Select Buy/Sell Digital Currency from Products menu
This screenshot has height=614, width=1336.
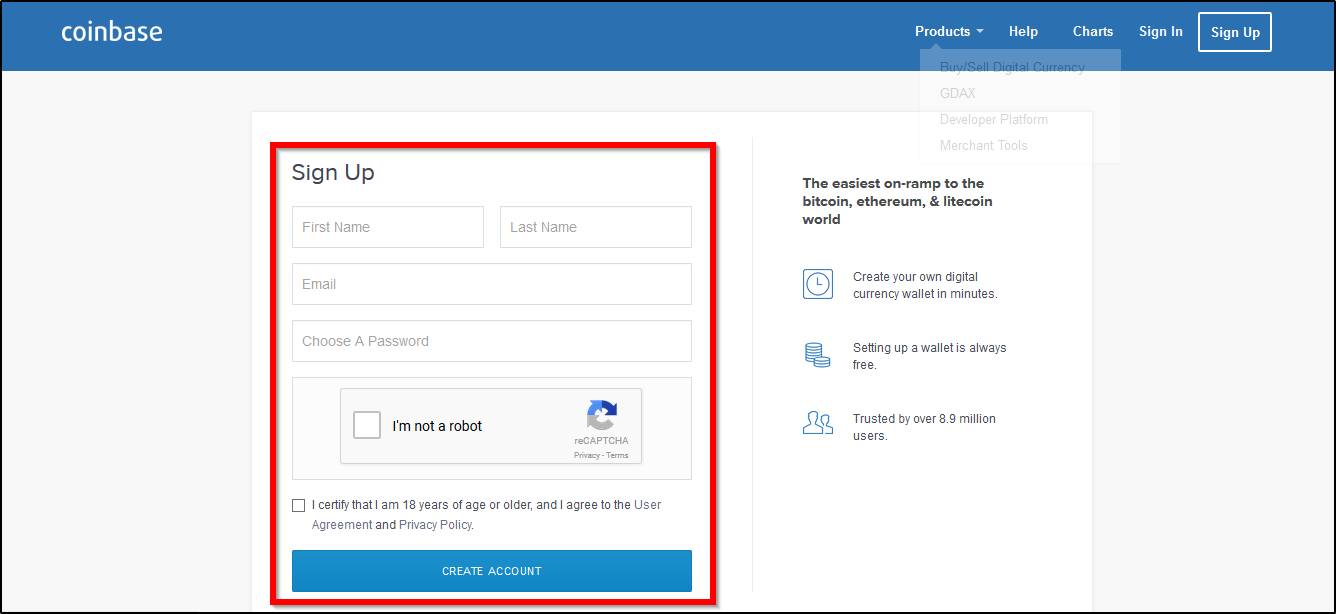1012,67
